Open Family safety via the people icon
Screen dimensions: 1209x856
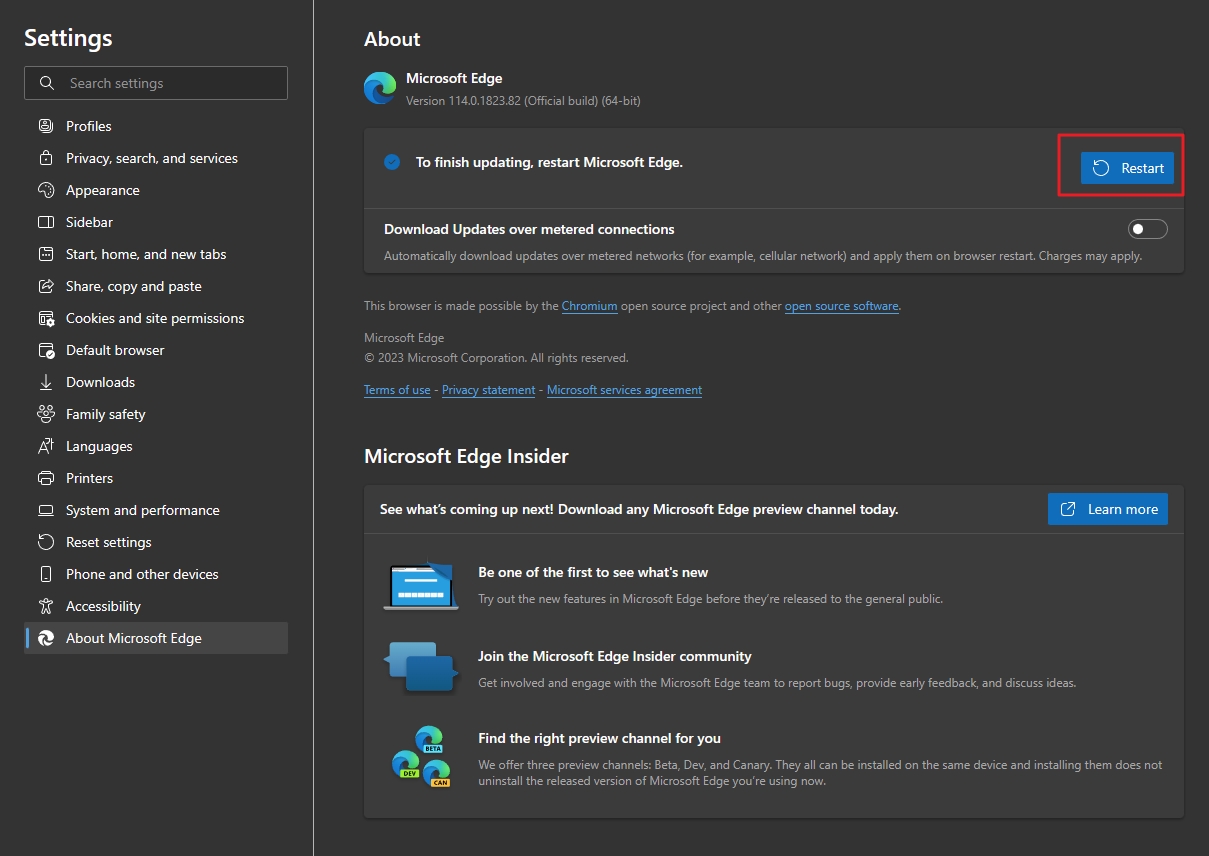coord(46,414)
